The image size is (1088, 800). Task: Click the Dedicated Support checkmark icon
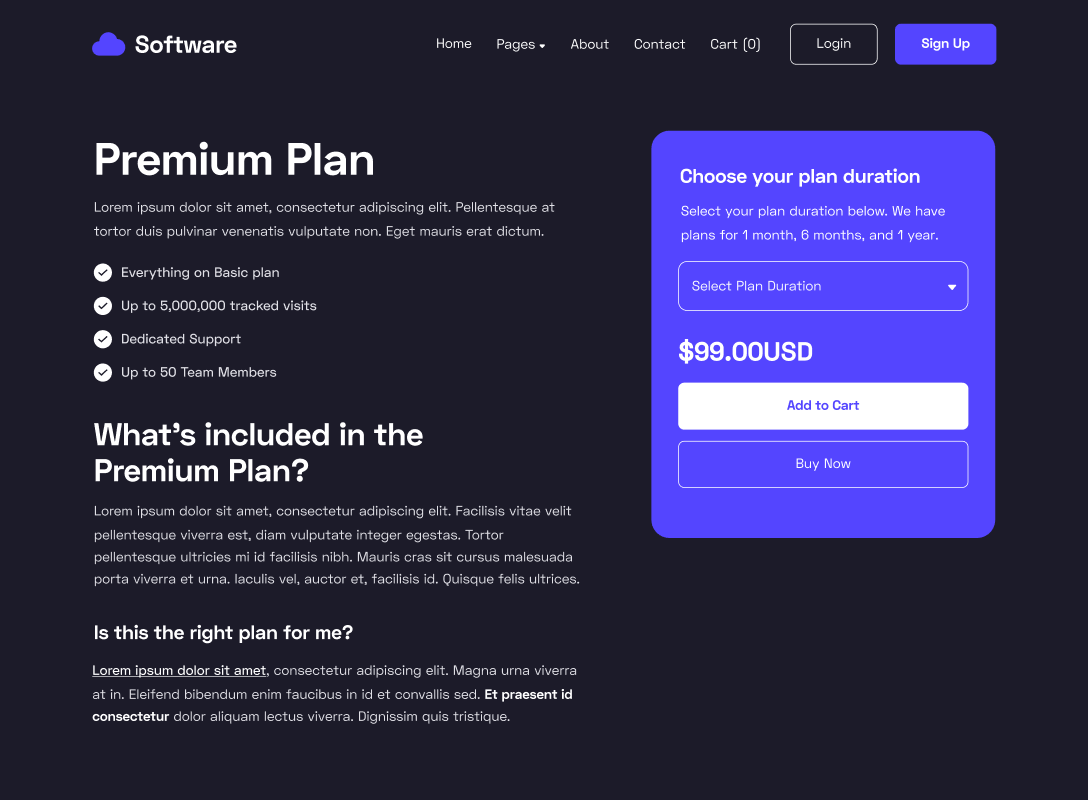[102, 339]
